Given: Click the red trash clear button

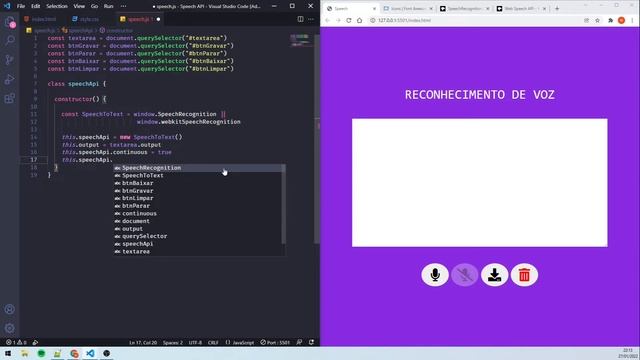Looking at the screenshot, I should 524,275.
